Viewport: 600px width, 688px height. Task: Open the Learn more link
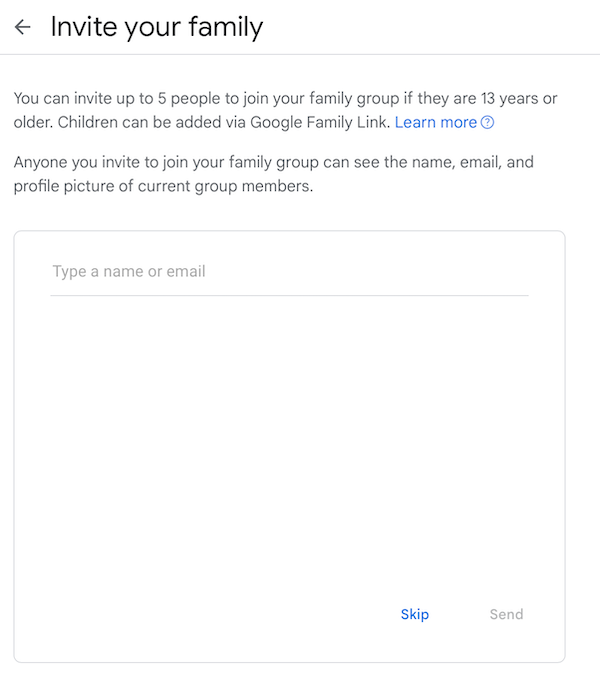coord(436,122)
